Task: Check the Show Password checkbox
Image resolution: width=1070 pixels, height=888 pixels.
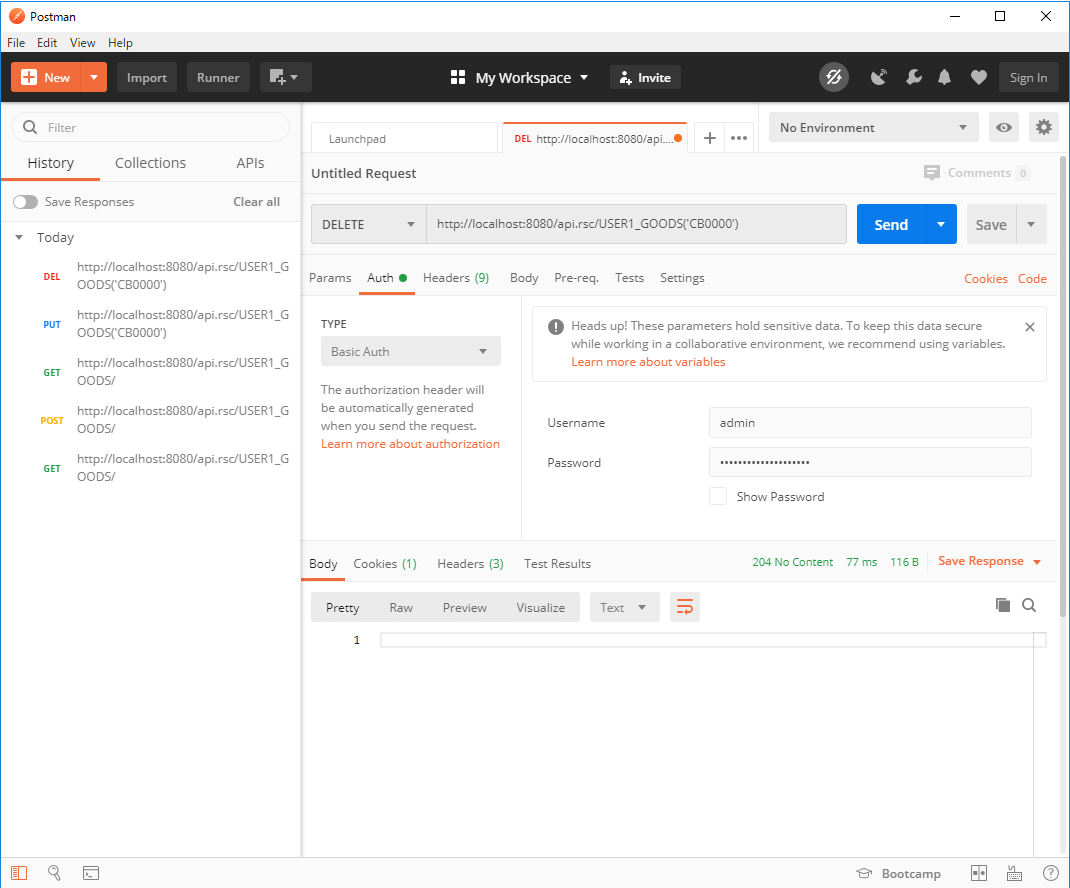Action: [x=718, y=496]
